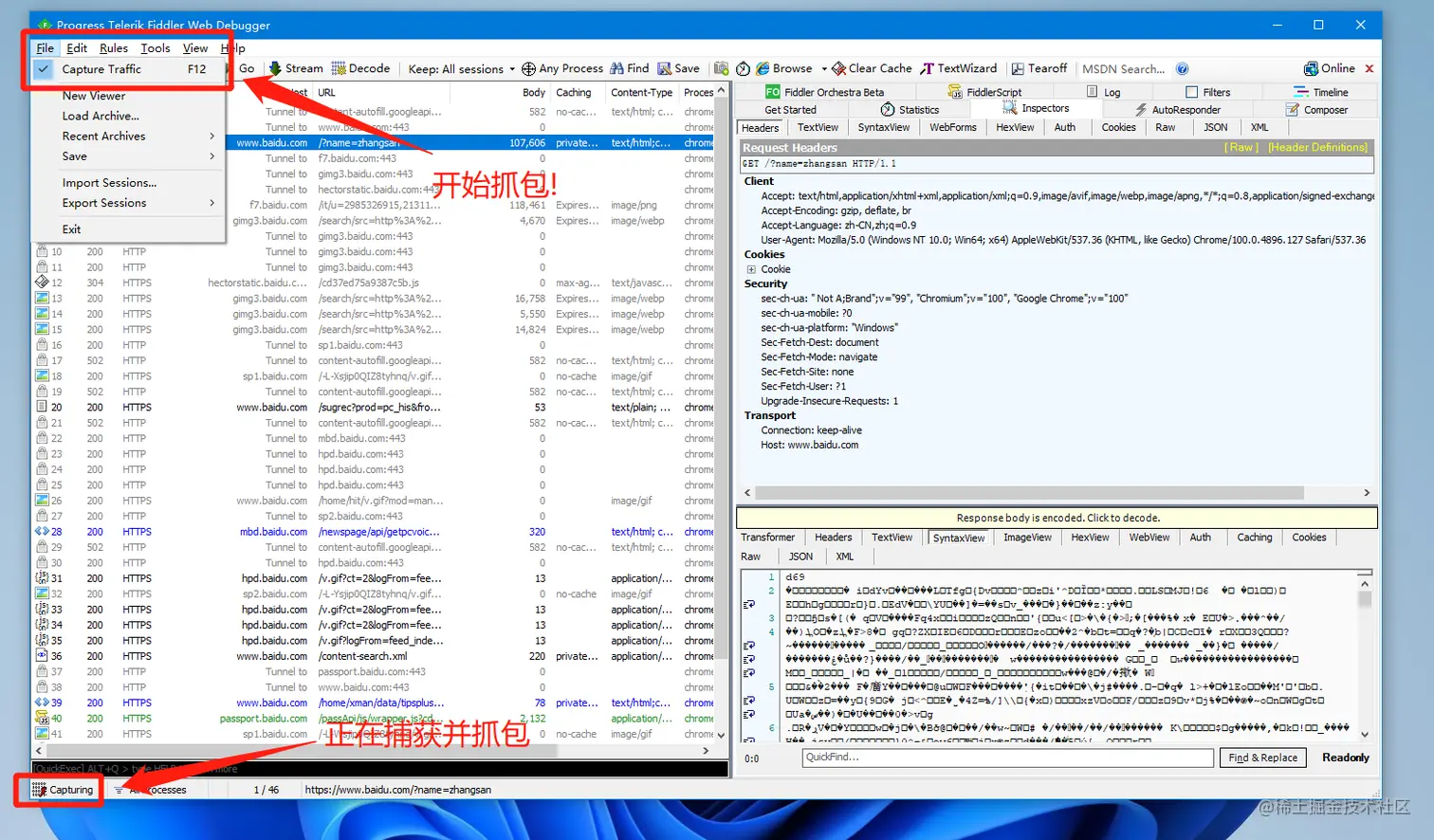Click the Content-Type column header
1434x840 pixels.
(641, 93)
